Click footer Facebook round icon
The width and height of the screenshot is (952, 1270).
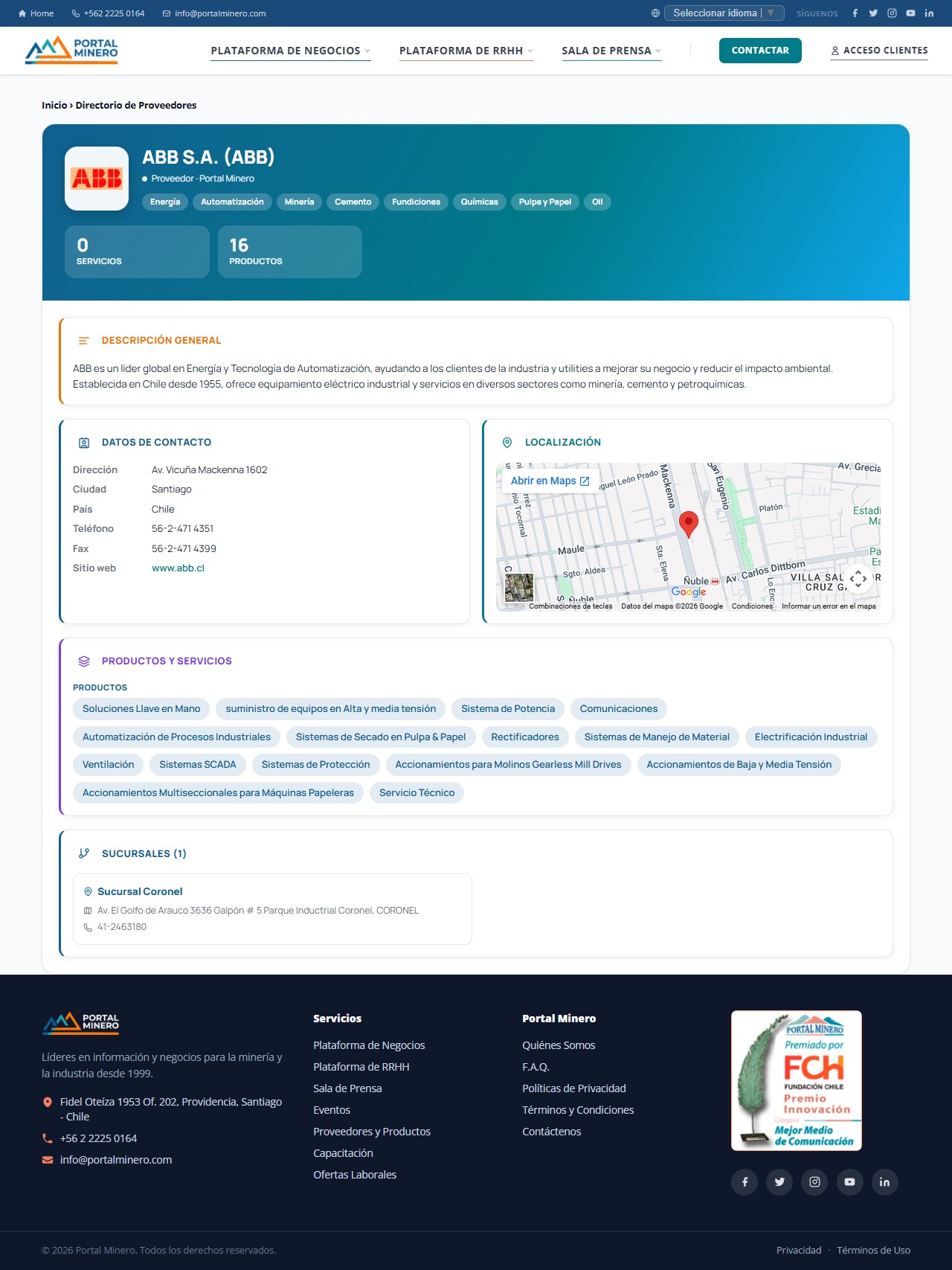[x=744, y=1182]
